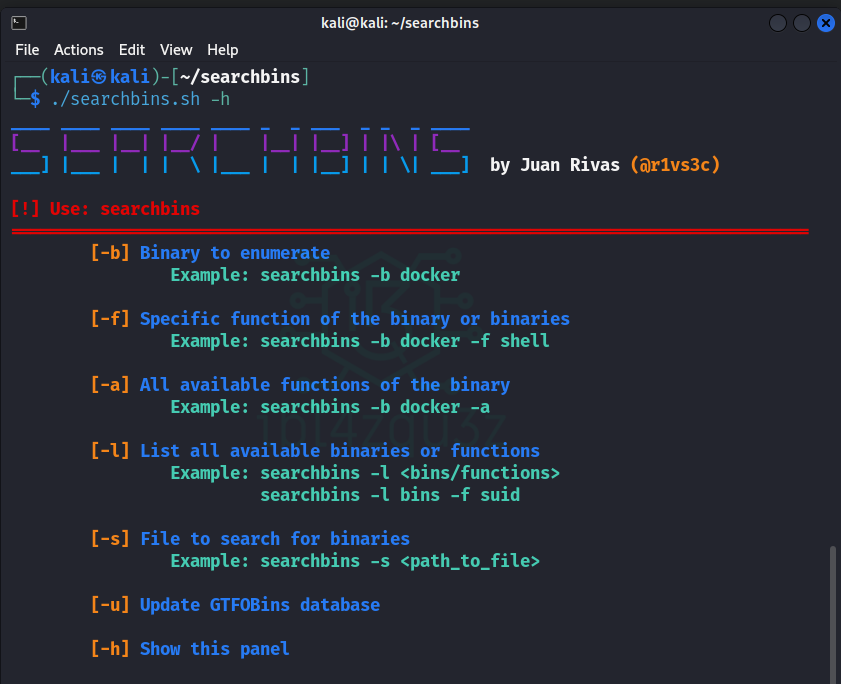The image size is (841, 684).
Task: Open the Help menu
Action: pos(223,50)
